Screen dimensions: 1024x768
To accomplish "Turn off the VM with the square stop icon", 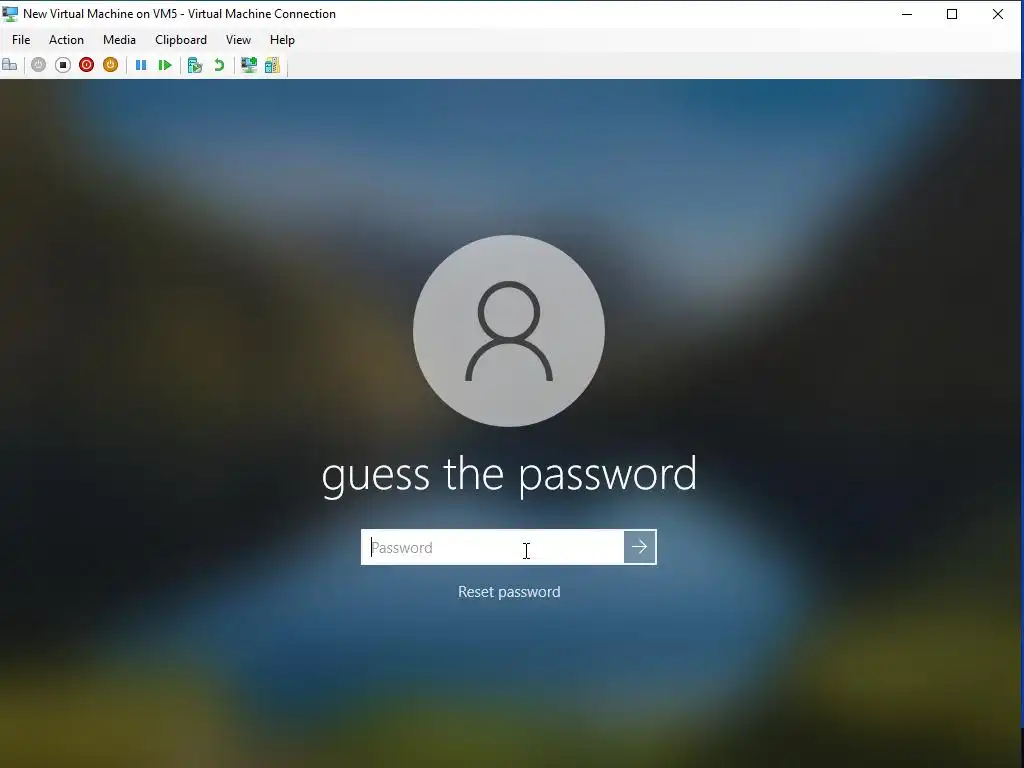I will [63, 65].
